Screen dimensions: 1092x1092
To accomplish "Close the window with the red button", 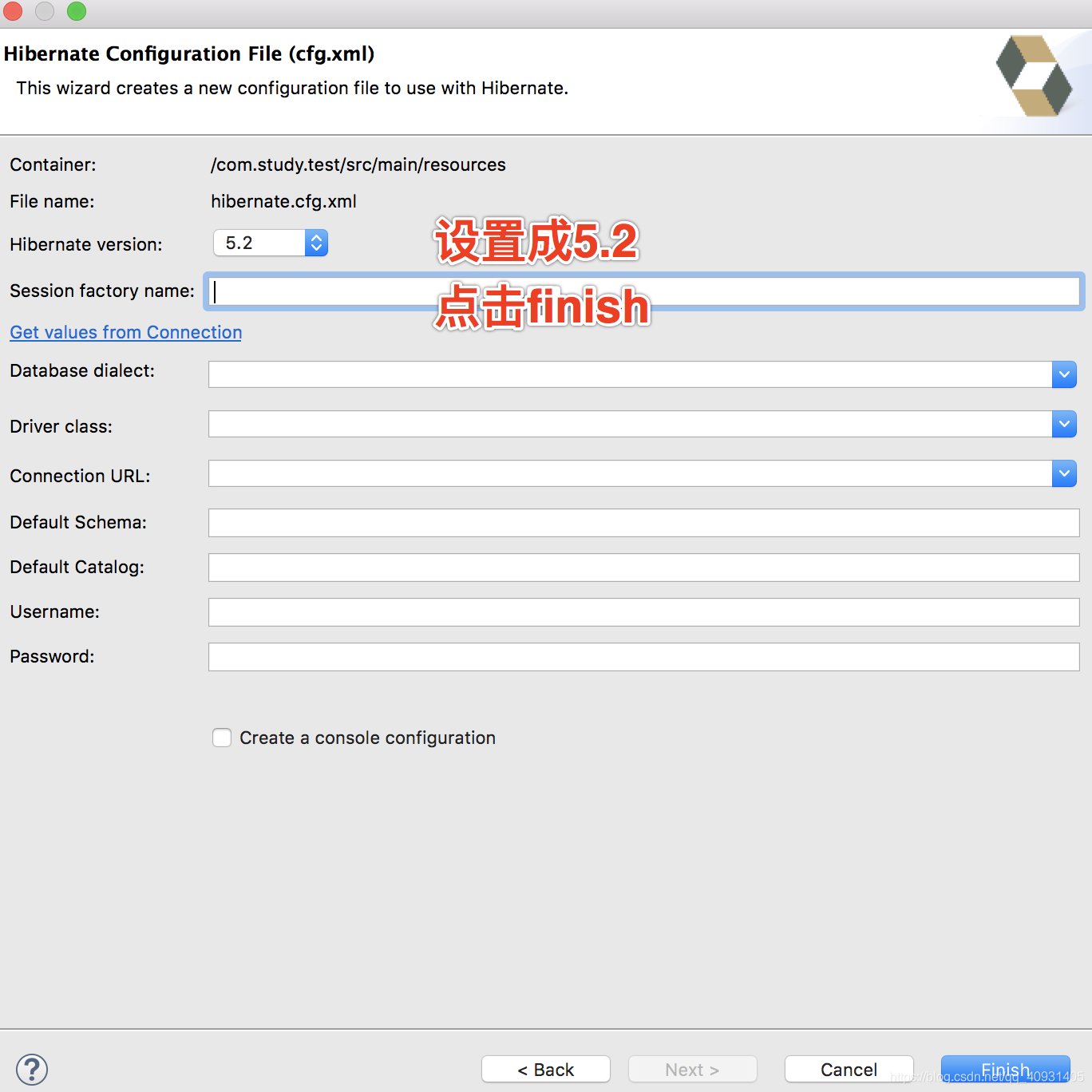I will pyautogui.click(x=13, y=11).
